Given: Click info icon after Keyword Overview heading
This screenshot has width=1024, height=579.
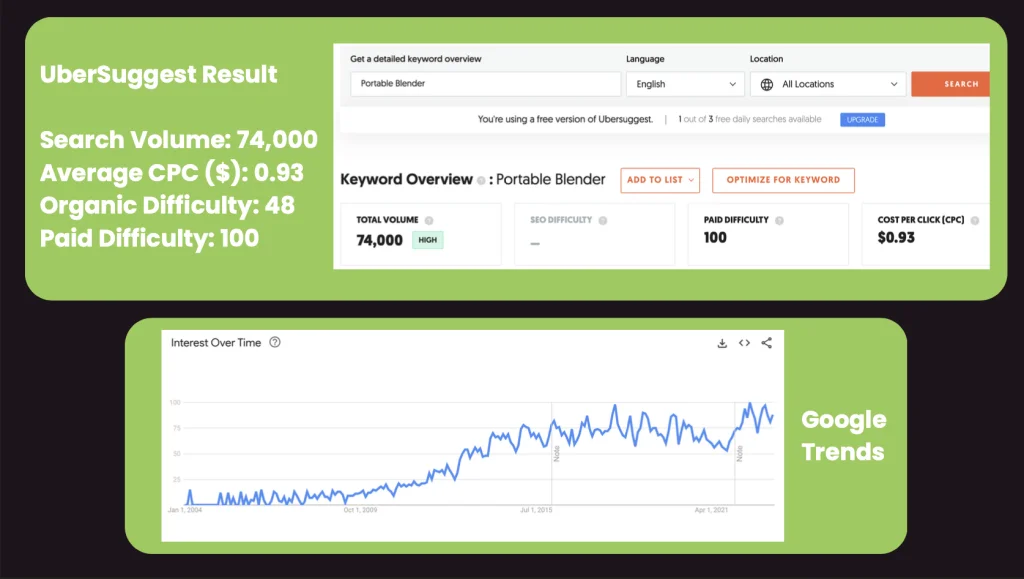Looking at the screenshot, I should click(x=481, y=181).
